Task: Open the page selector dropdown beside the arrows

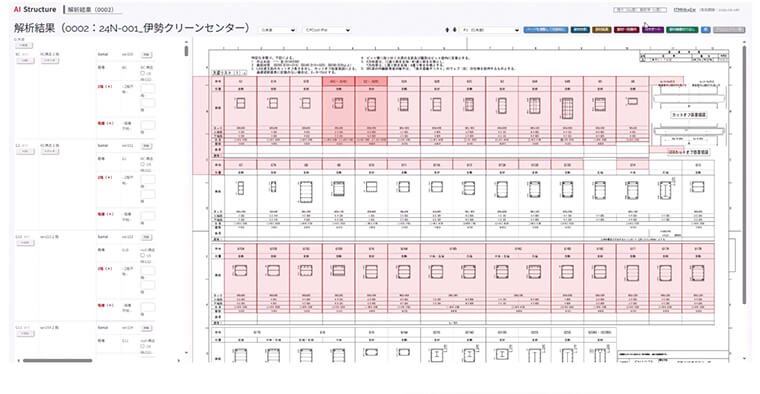Action: 491,30
